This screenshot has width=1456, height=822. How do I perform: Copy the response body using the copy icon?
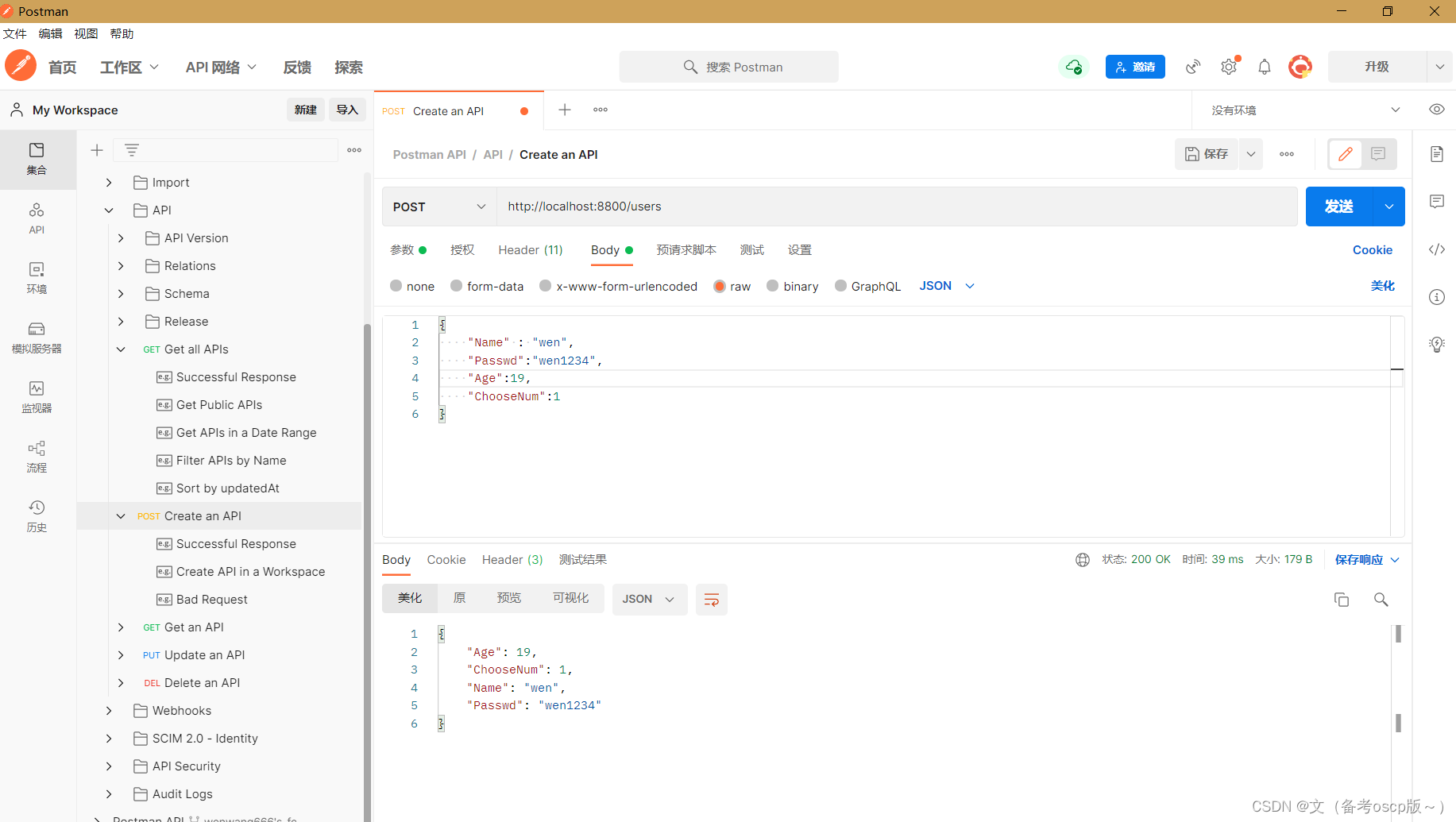pyautogui.click(x=1342, y=600)
